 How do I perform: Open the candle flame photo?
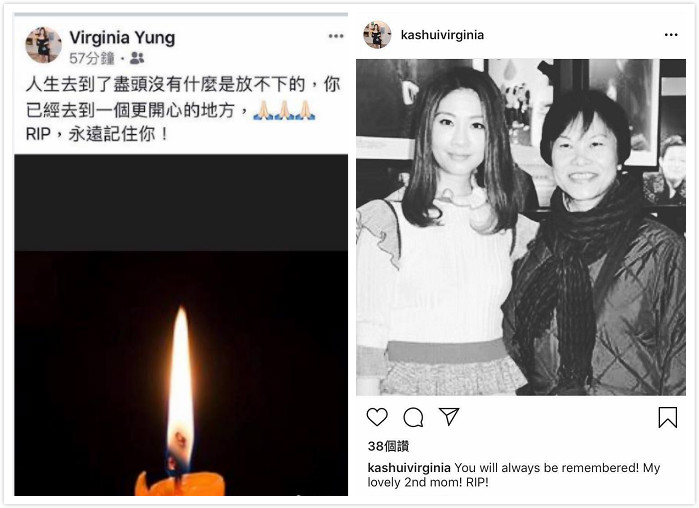(x=181, y=325)
